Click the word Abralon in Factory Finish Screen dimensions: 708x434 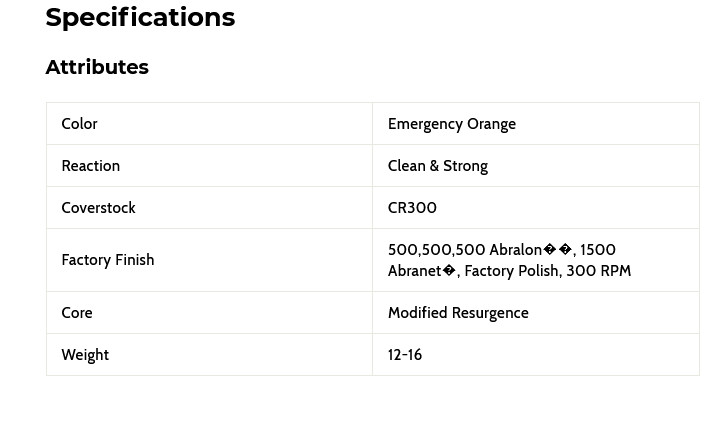(515, 250)
